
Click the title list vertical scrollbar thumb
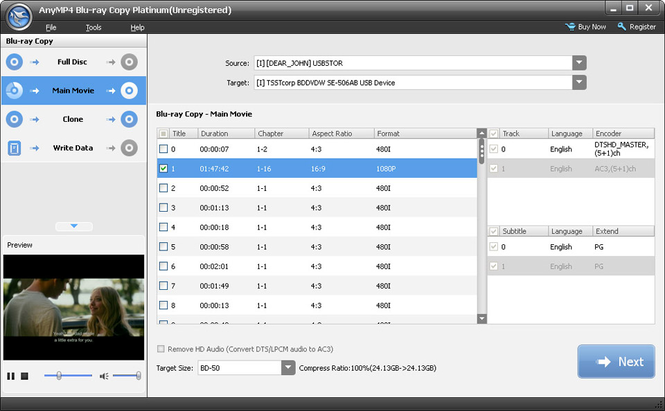[x=482, y=151]
